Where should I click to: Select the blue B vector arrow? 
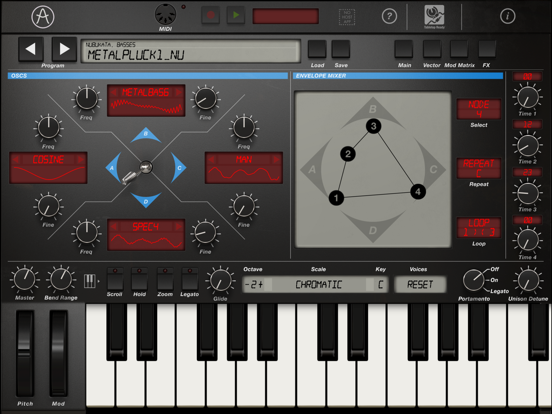146,135
